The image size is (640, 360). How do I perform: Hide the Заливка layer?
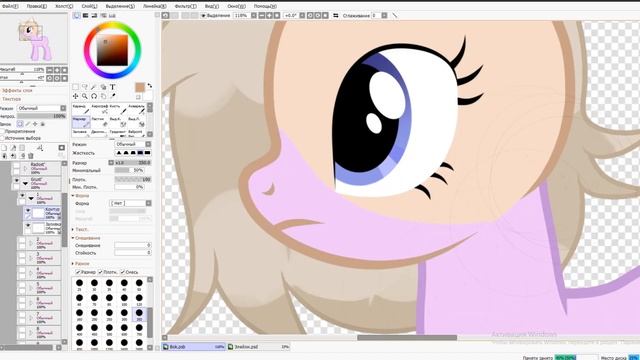point(28,225)
